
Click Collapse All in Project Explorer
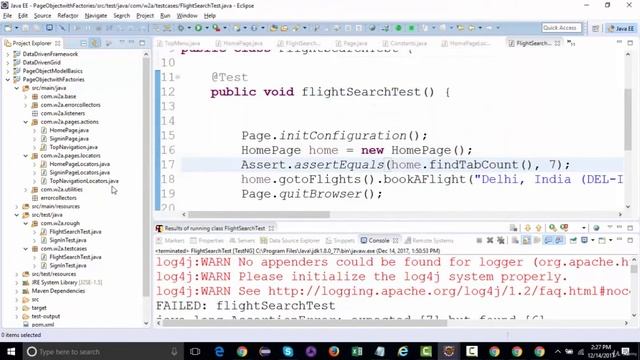click(84, 43)
